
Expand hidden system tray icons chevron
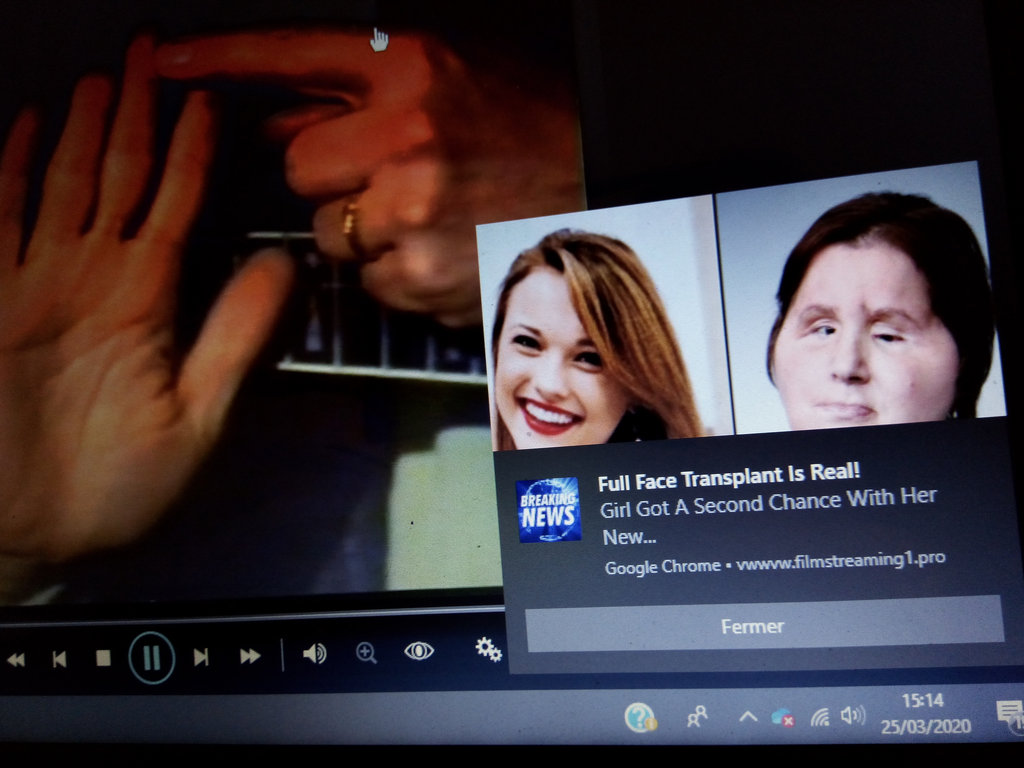[748, 716]
